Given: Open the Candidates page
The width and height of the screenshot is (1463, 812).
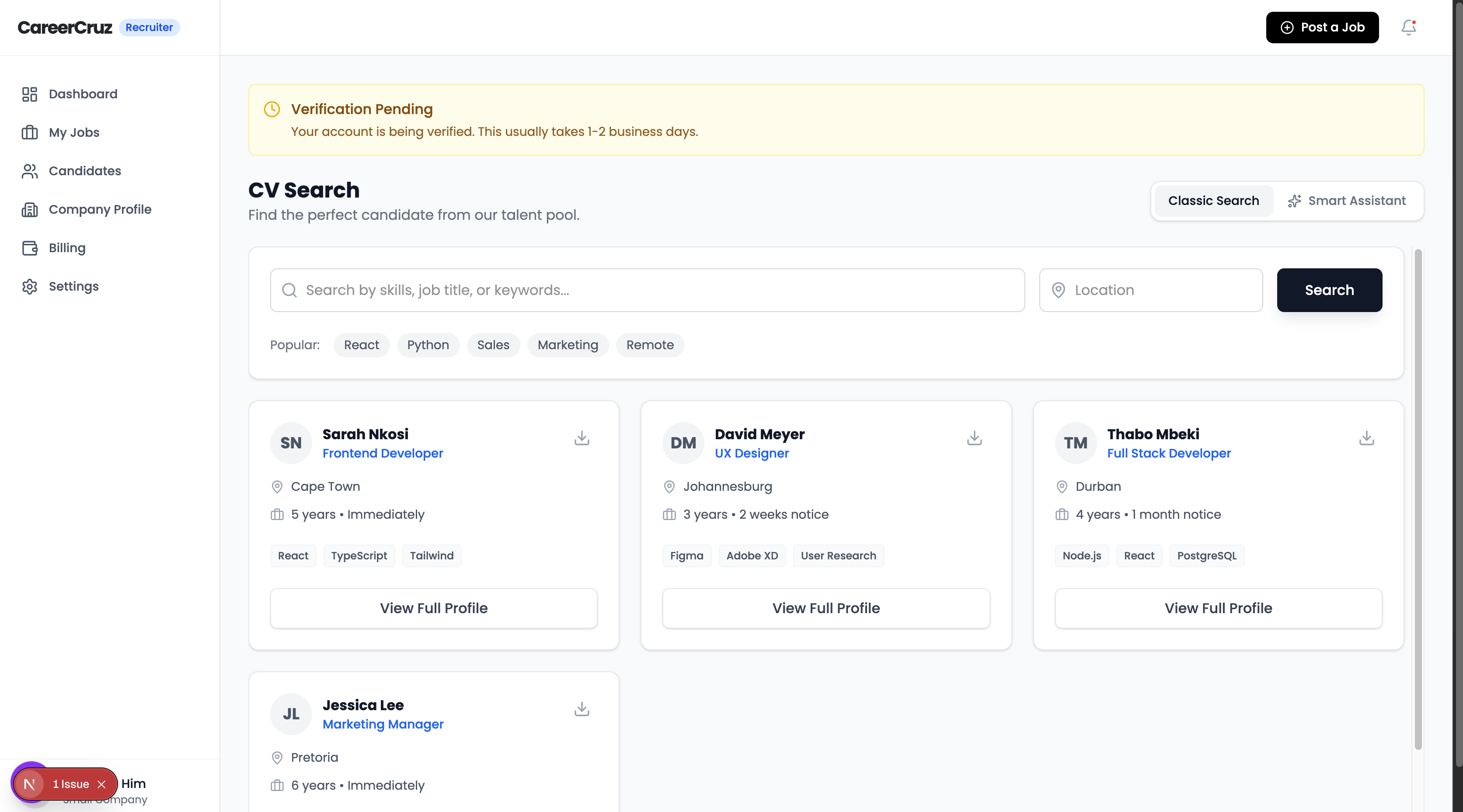Looking at the screenshot, I should point(85,171).
